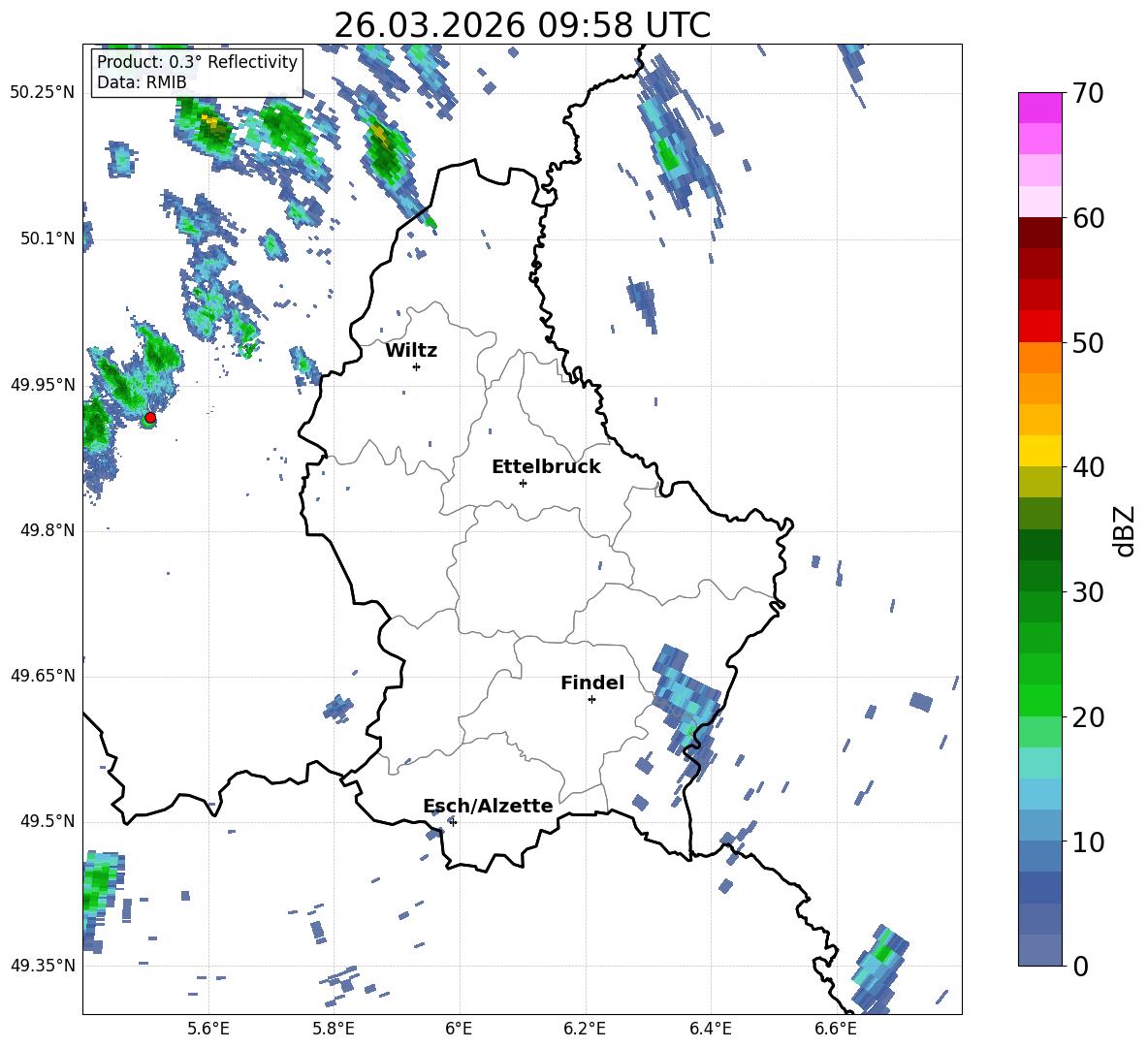Screen dimensions: 1148x1048
Task: Click the 6.2°E longitude label
Action: [x=585, y=1029]
